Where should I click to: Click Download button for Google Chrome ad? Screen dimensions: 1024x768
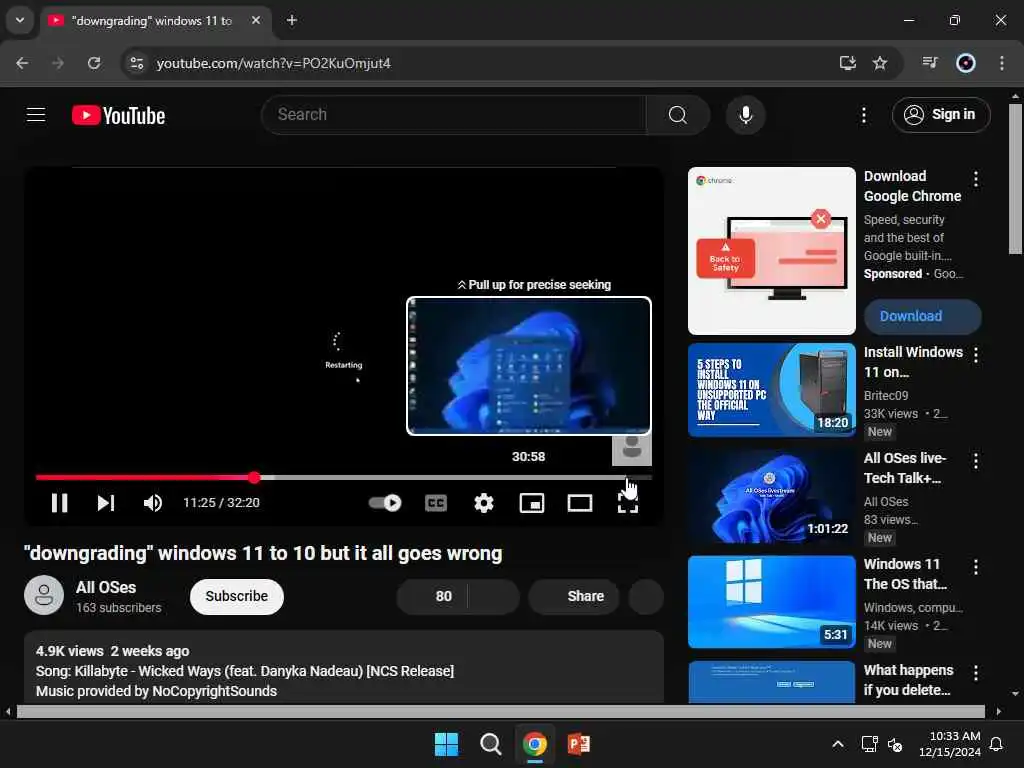tap(922, 316)
